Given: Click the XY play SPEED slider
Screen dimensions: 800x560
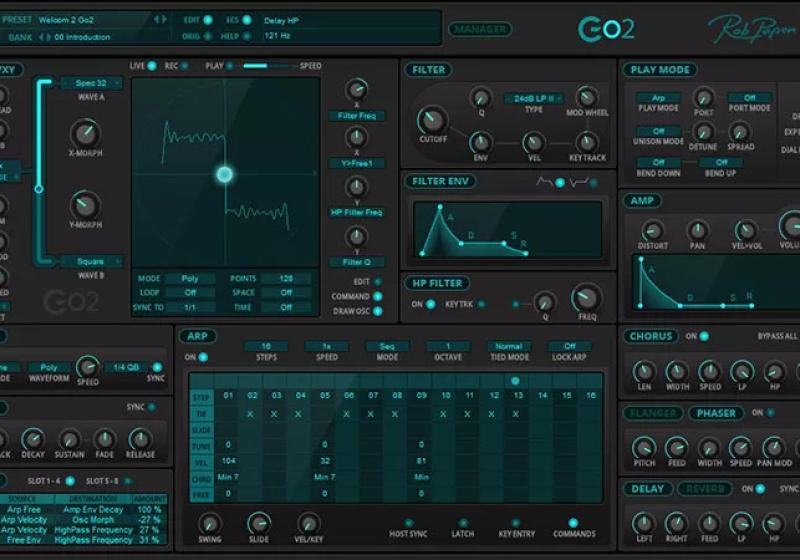Looking at the screenshot, I should pos(268,66).
